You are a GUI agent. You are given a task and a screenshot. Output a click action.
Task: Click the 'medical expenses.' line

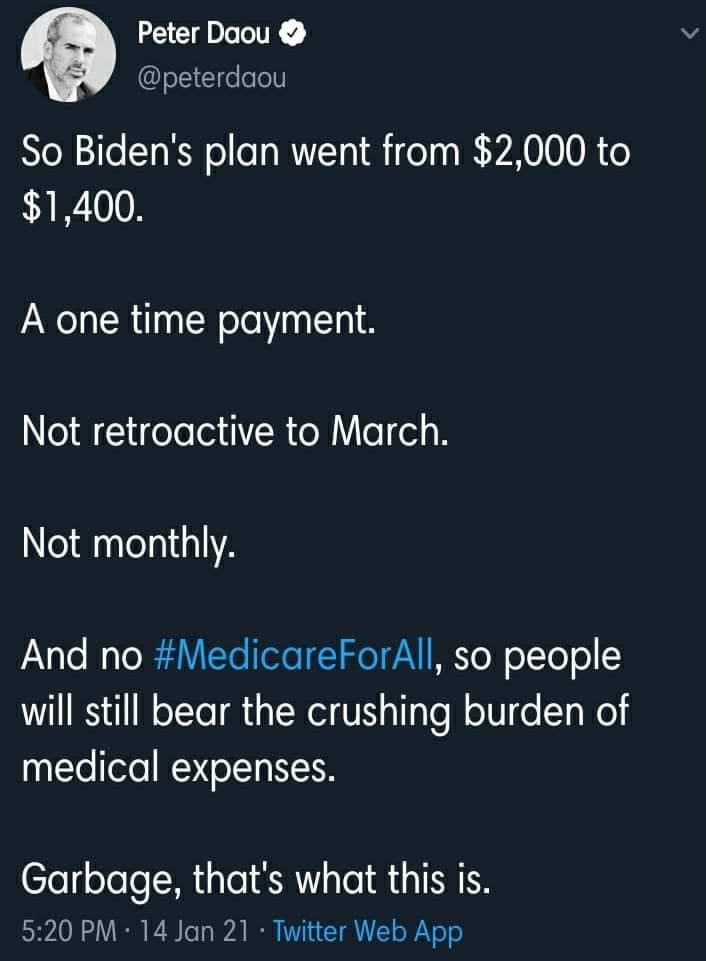point(179,768)
